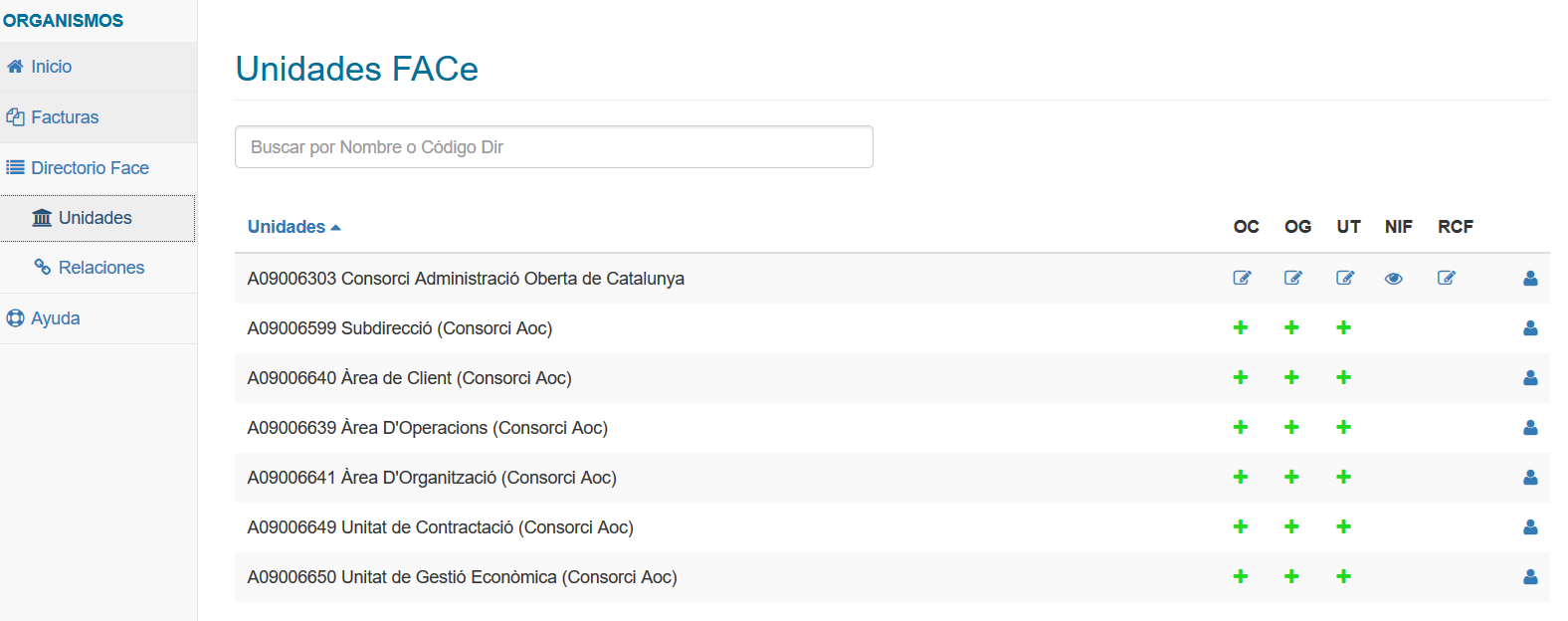1568x621 pixels.
Task: Add OC role for Subdirecció (Consorci Aoc)
Action: 1241,327
